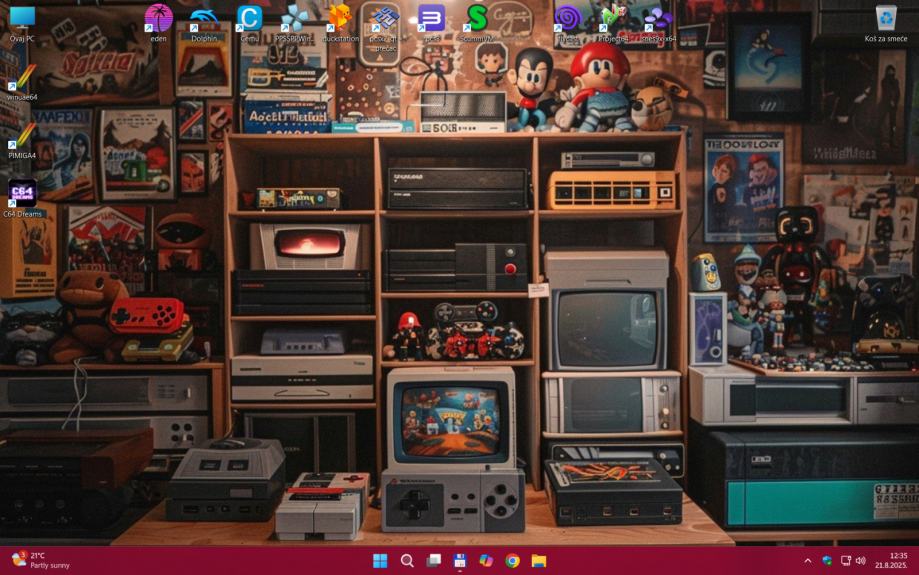Open the Windows Start menu
Image resolution: width=919 pixels, height=575 pixels.
pyautogui.click(x=380, y=561)
